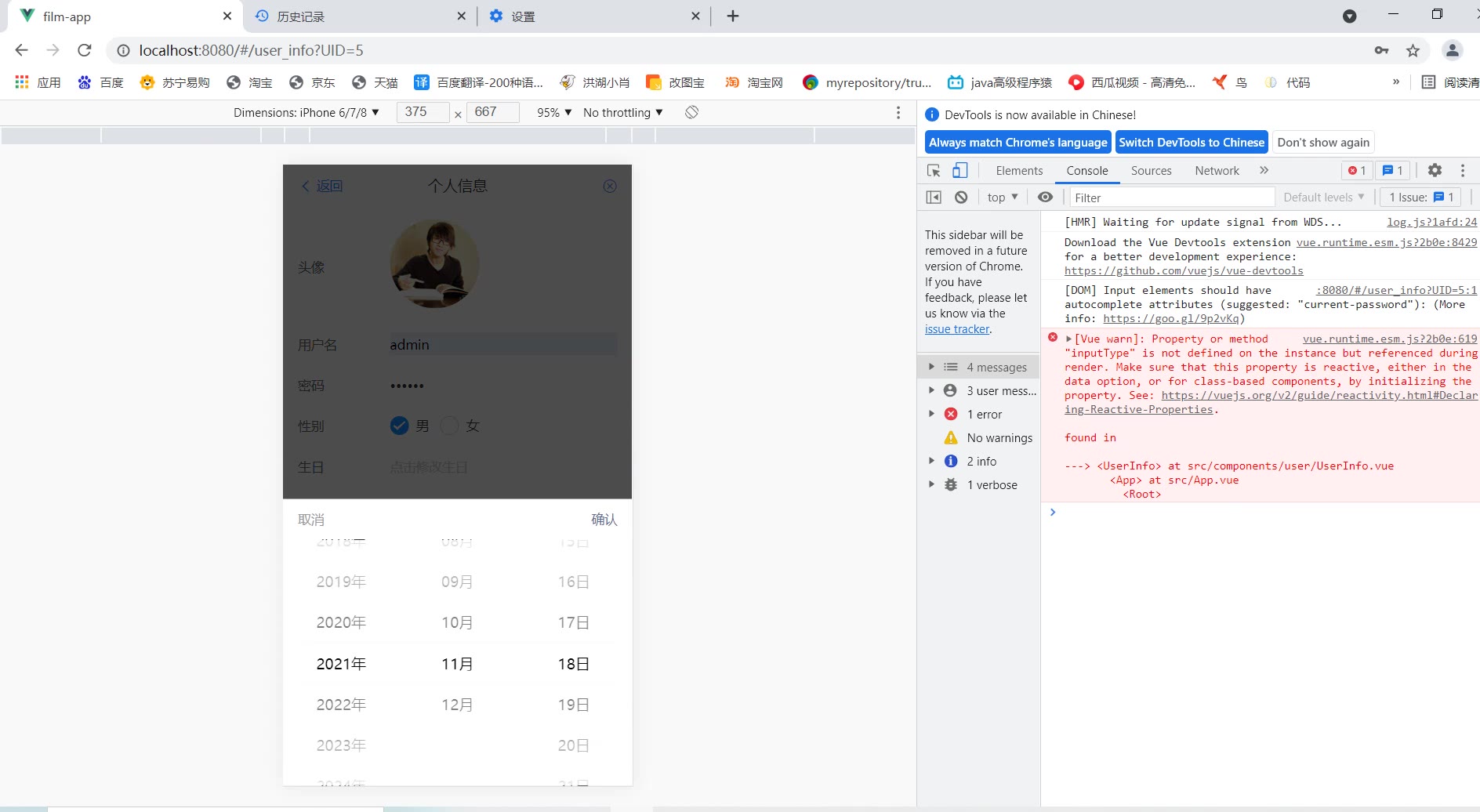Hide the console sidebar
1480x812 pixels.
(934, 197)
